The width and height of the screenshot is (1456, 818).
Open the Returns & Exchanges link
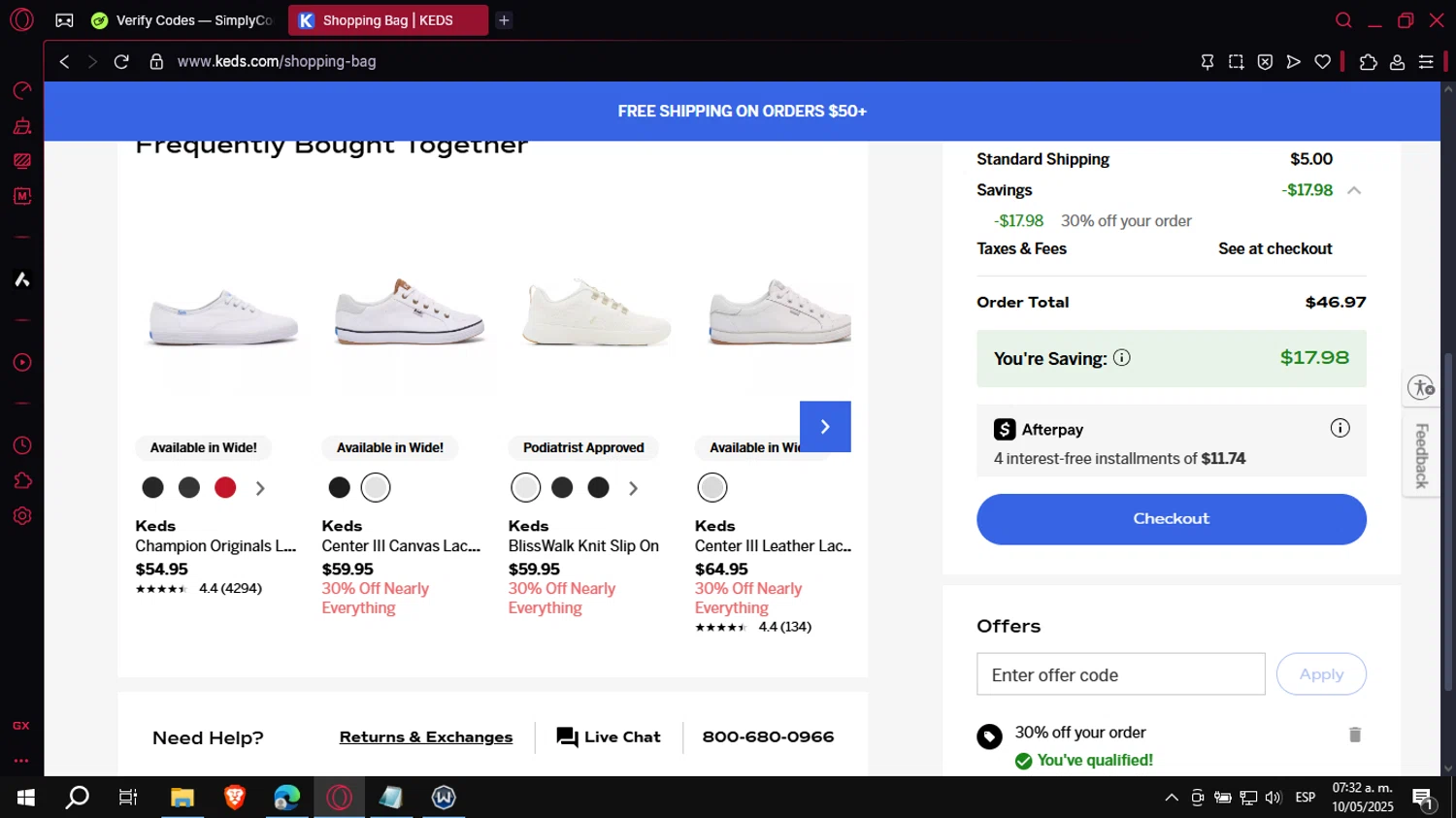tap(426, 737)
